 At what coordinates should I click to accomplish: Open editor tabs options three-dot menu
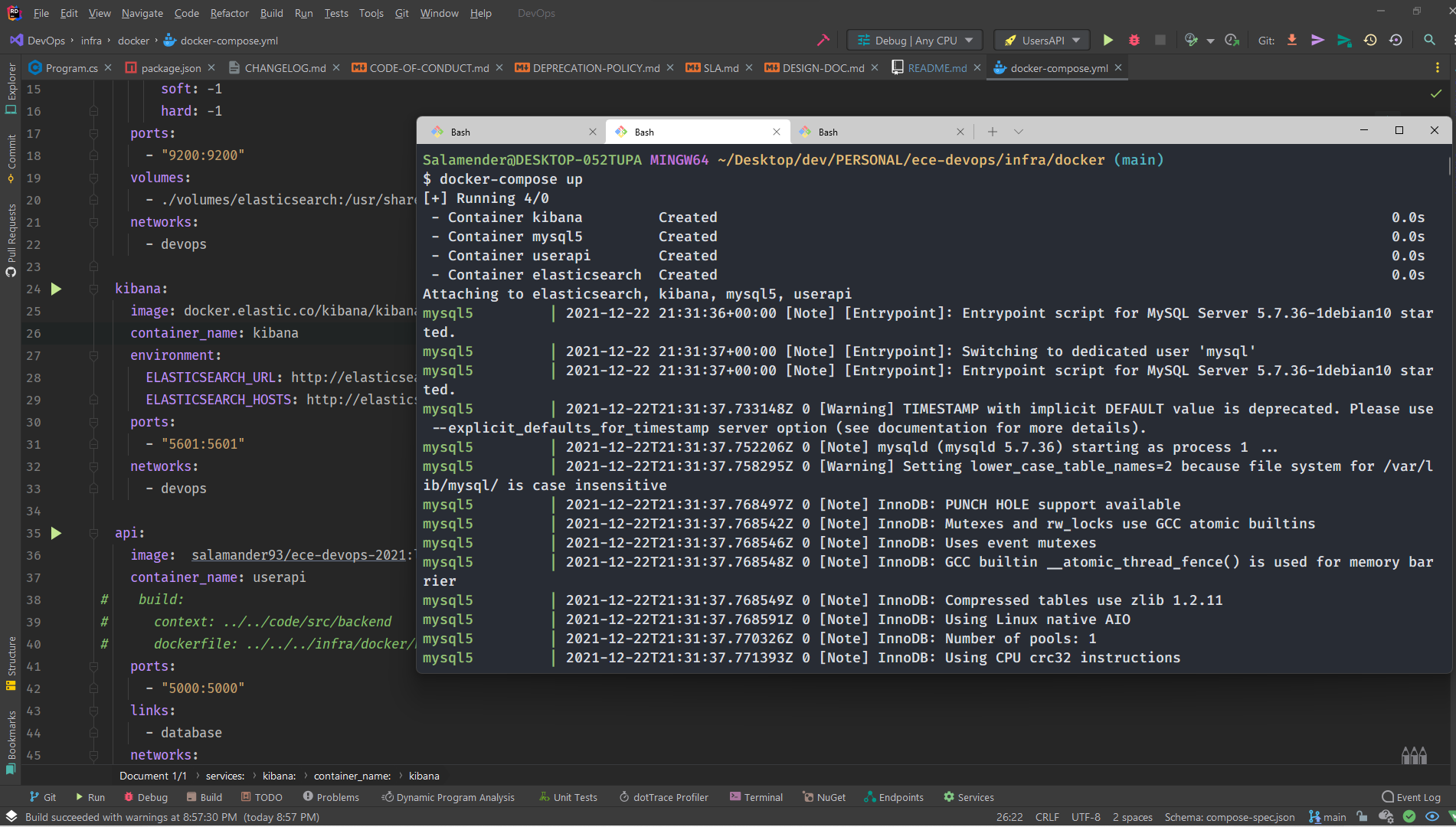pyautogui.click(x=1437, y=68)
